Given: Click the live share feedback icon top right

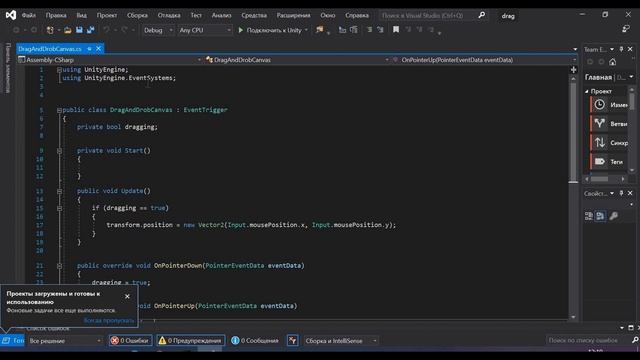Looking at the screenshot, I should 626,29.
